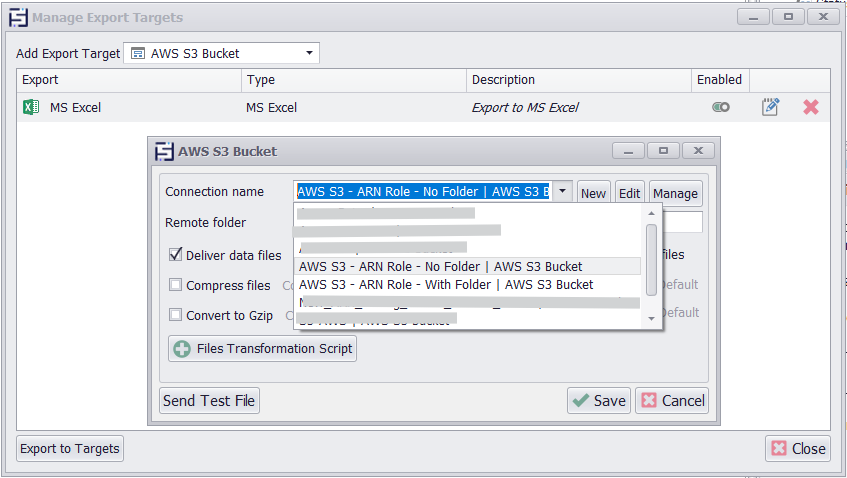Click MS Excel in Type column
This screenshot has height=478, width=847.
click(x=272, y=107)
